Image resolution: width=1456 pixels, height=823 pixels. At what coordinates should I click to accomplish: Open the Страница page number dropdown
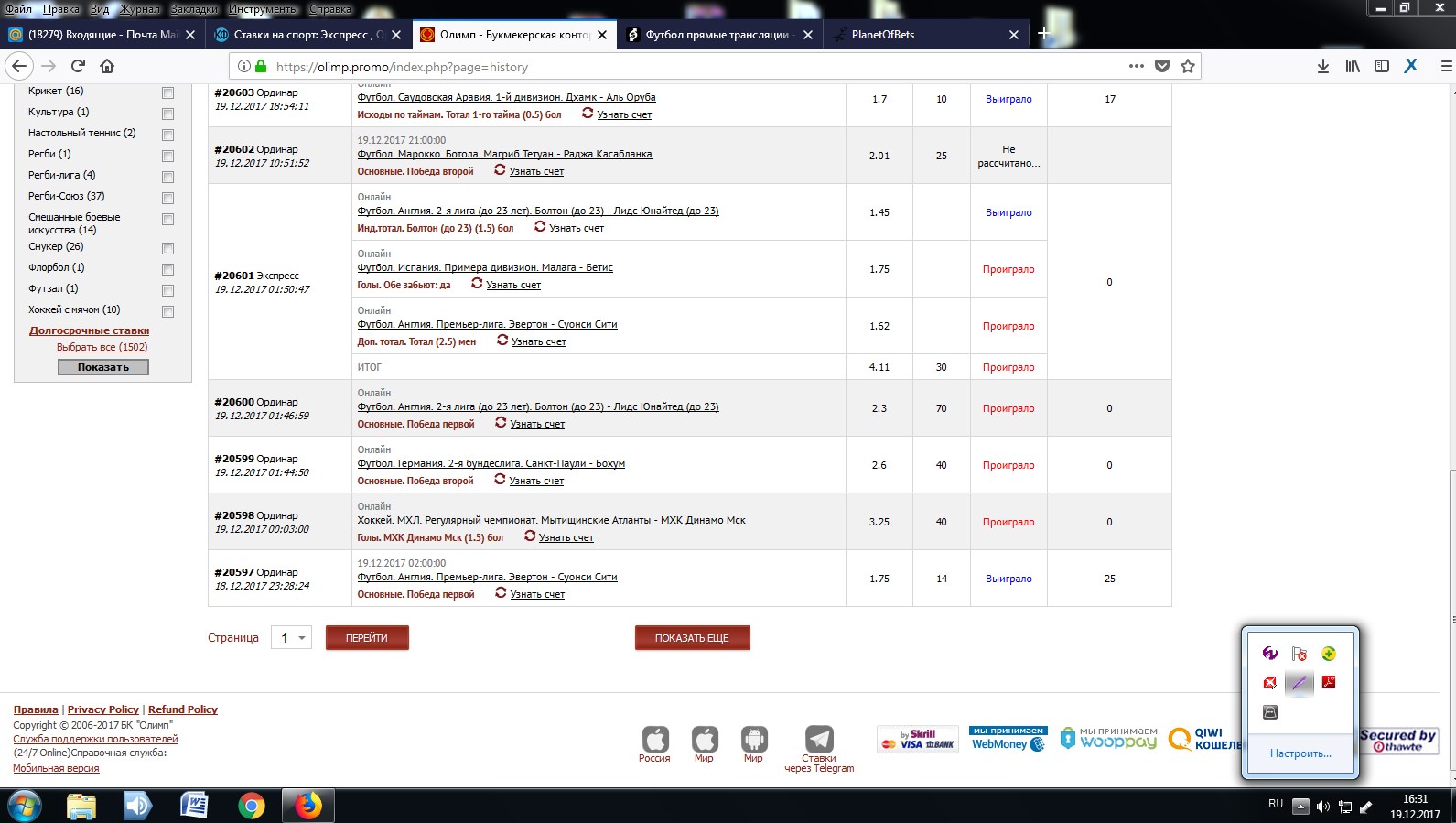(x=292, y=638)
